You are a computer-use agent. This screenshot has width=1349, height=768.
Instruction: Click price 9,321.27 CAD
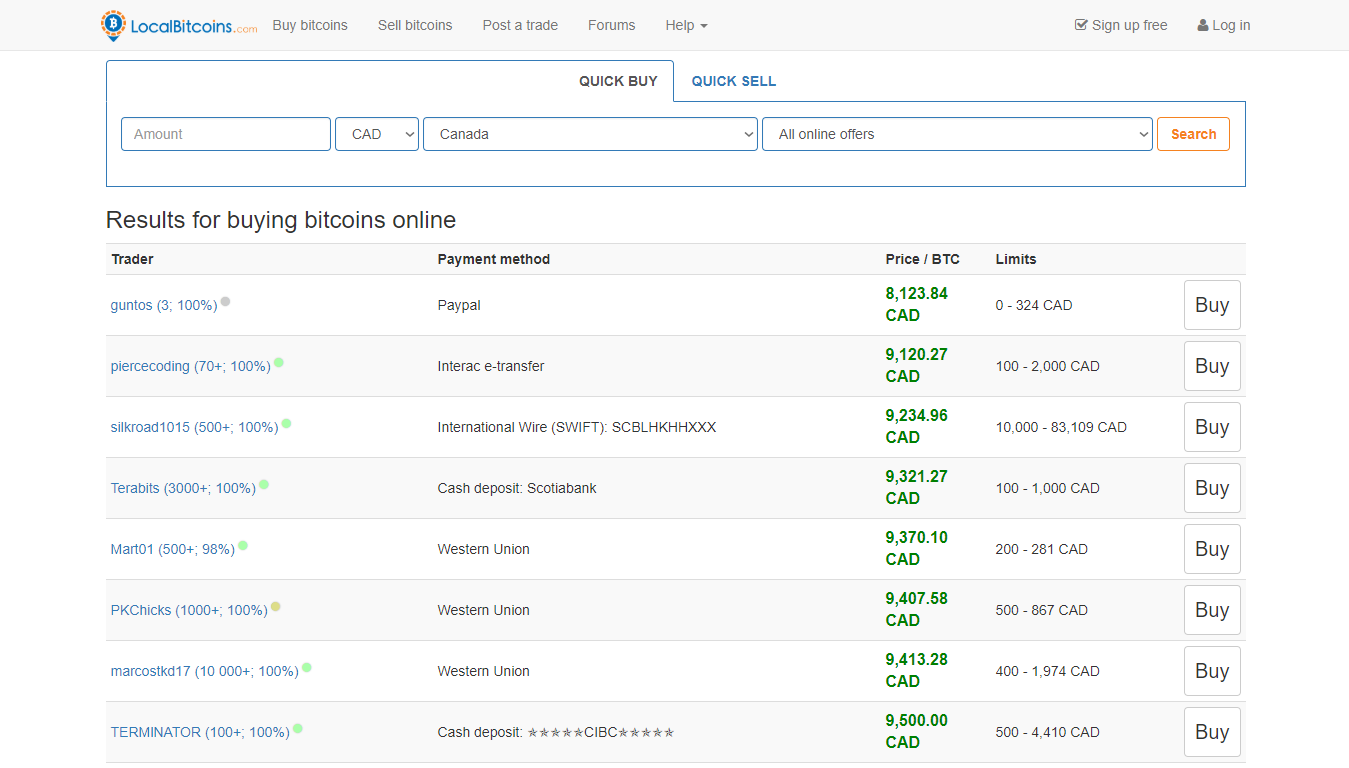(x=916, y=487)
